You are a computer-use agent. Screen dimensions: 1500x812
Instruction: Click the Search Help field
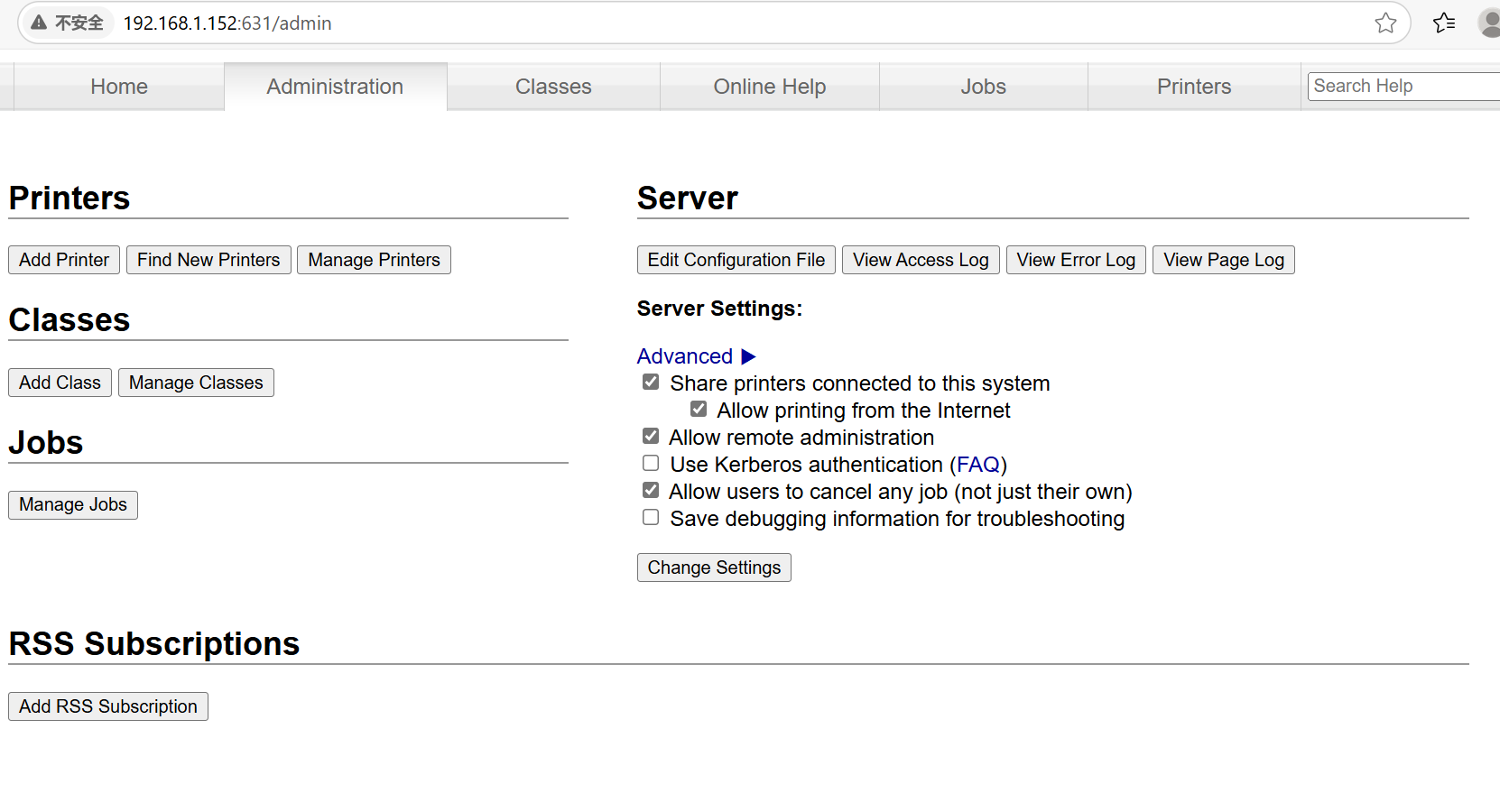click(1403, 87)
